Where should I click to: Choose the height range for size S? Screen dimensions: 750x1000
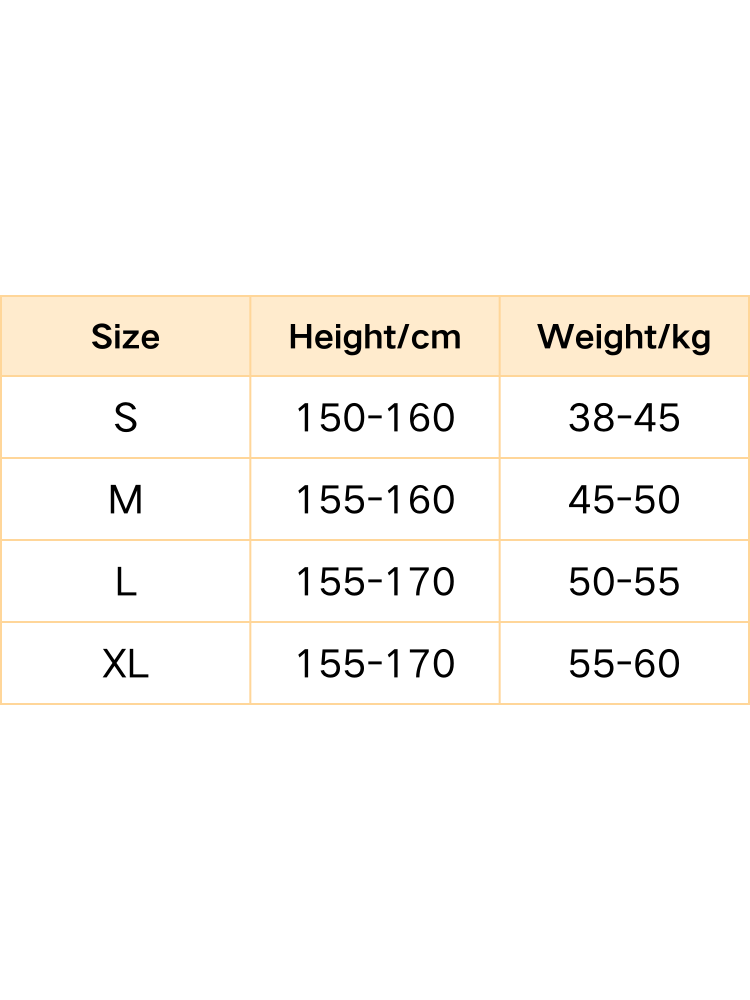[x=375, y=418]
